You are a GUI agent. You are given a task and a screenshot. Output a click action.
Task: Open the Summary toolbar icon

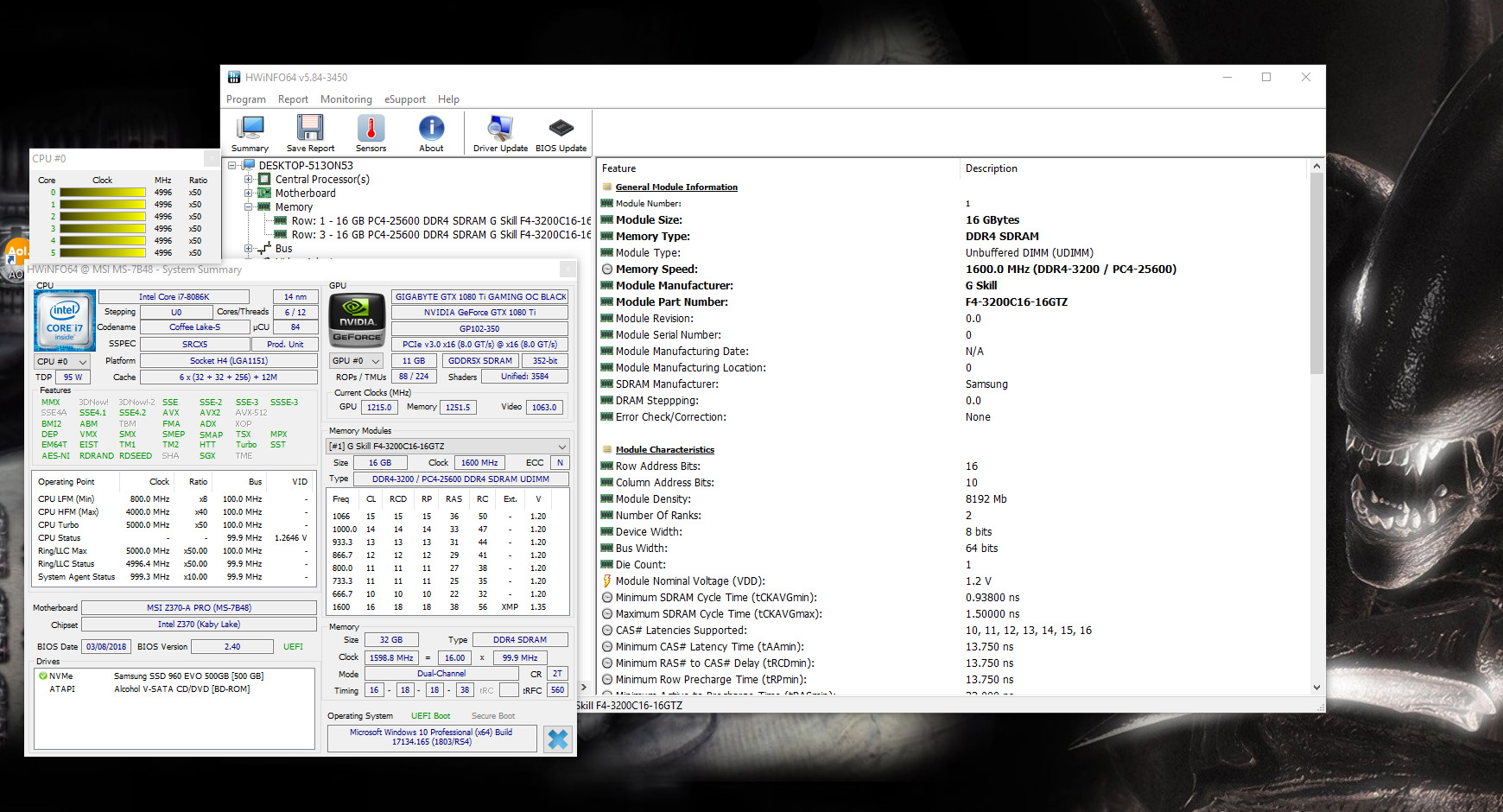250,128
